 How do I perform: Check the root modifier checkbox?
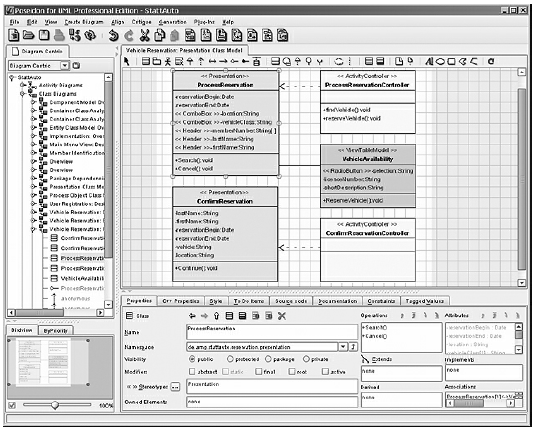[292, 372]
